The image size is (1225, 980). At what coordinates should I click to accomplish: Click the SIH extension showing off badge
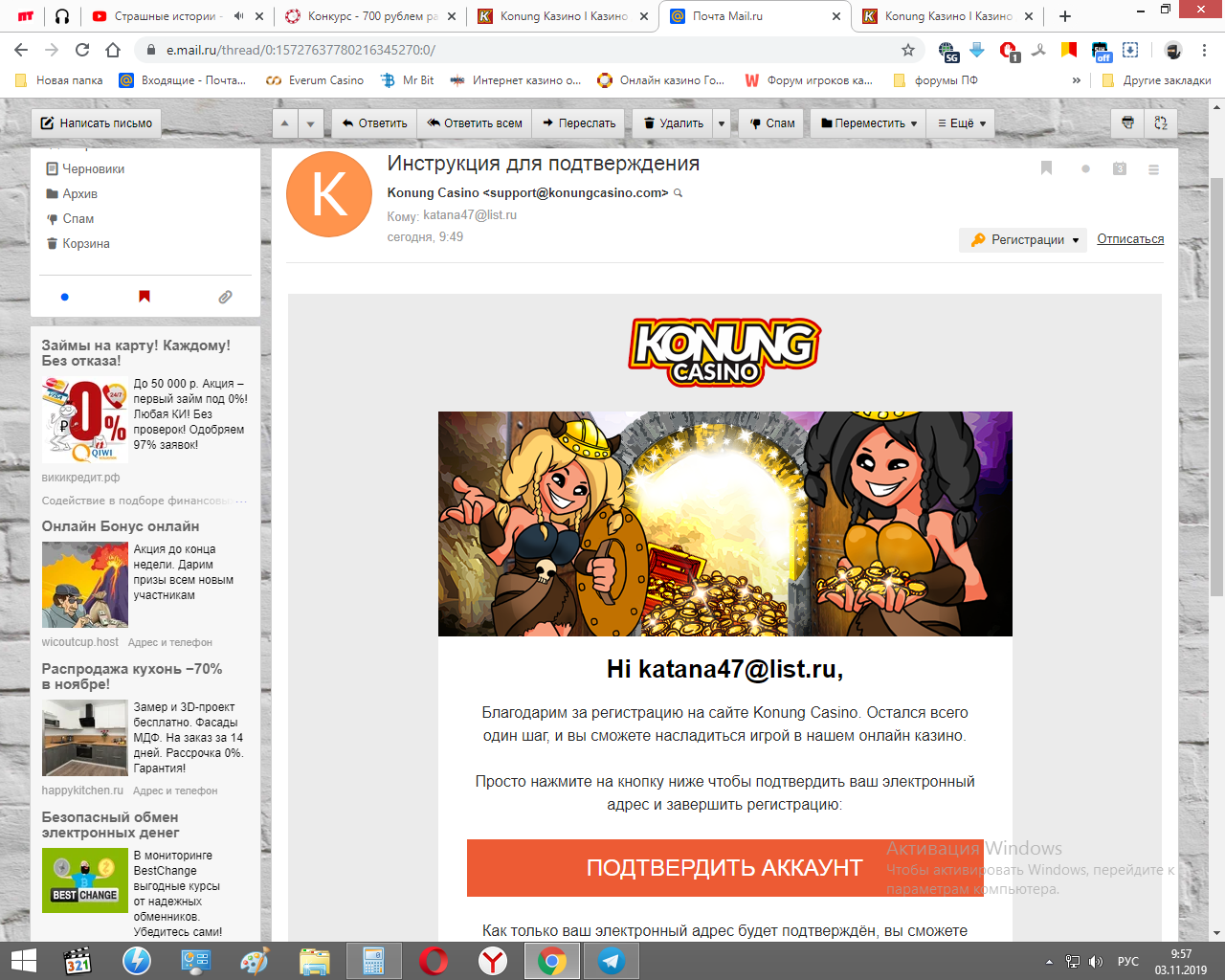(1101, 51)
